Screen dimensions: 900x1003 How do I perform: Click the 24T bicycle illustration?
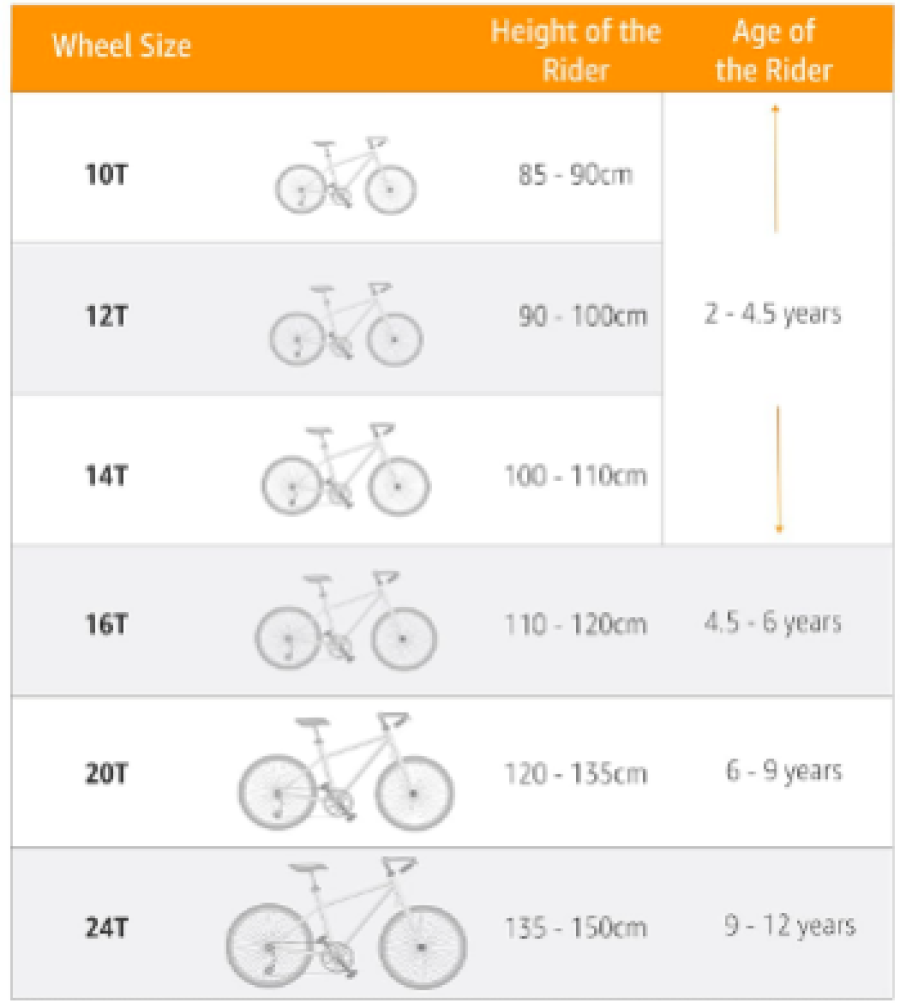click(x=345, y=923)
